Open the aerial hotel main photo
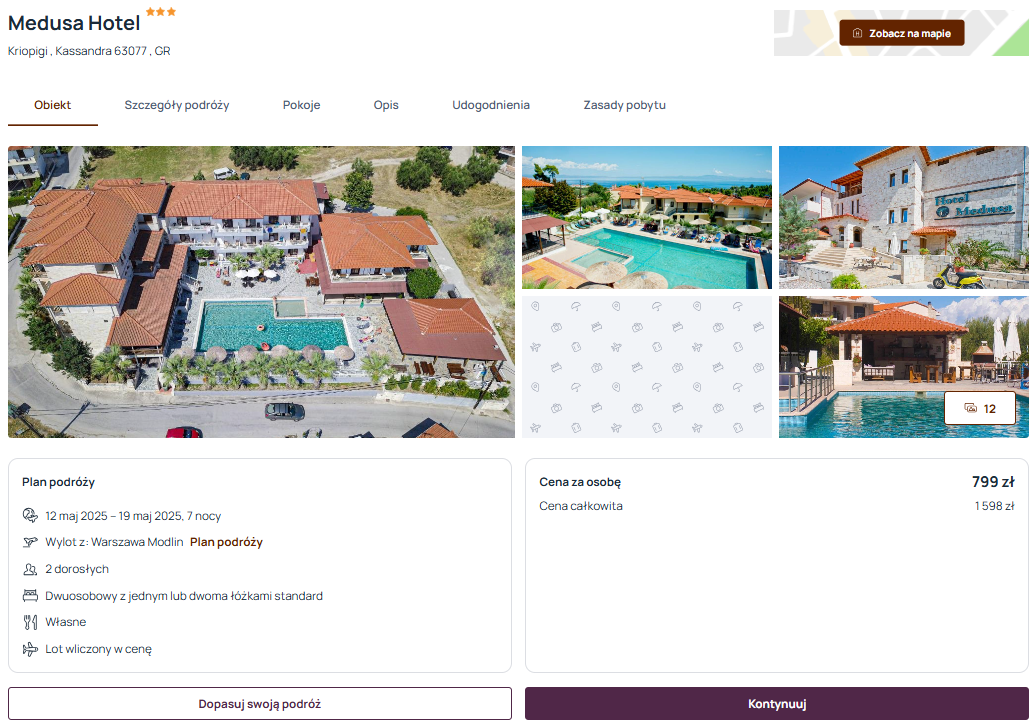The height and width of the screenshot is (723, 1035). pos(261,292)
